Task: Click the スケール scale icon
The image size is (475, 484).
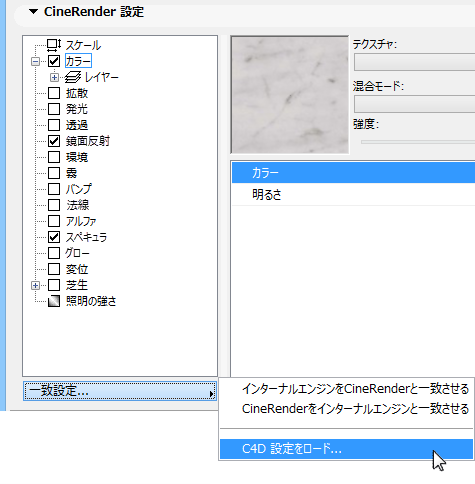Action: pyautogui.click(x=54, y=45)
